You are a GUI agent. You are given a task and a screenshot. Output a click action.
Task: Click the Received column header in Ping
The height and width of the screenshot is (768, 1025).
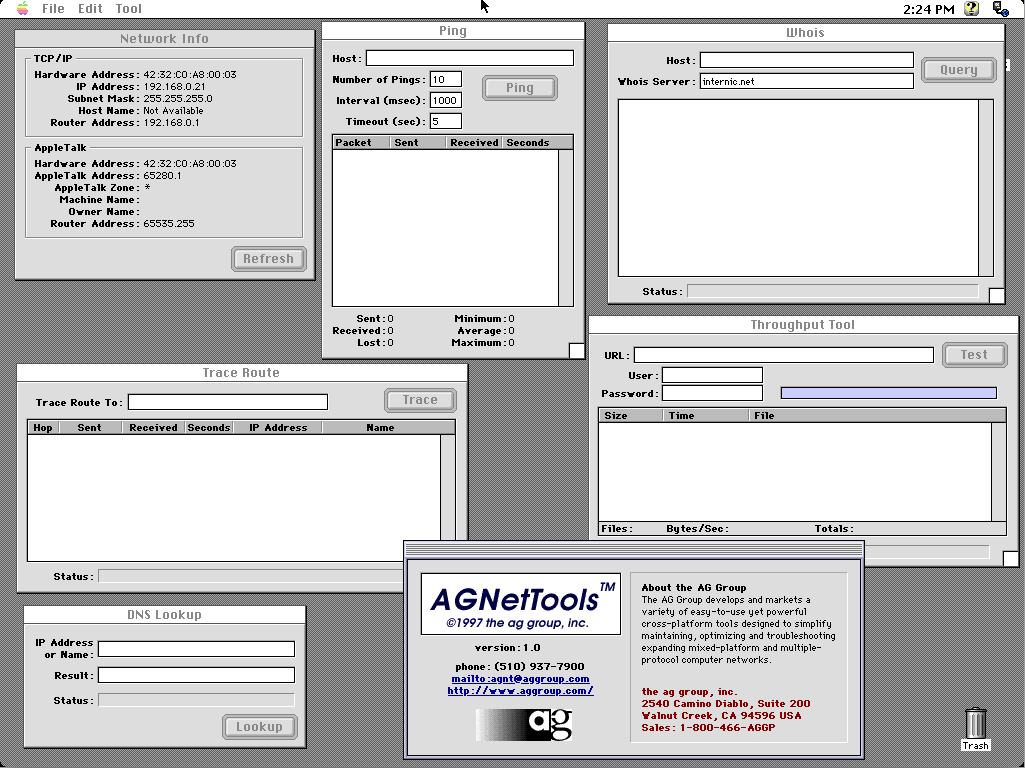click(x=475, y=142)
